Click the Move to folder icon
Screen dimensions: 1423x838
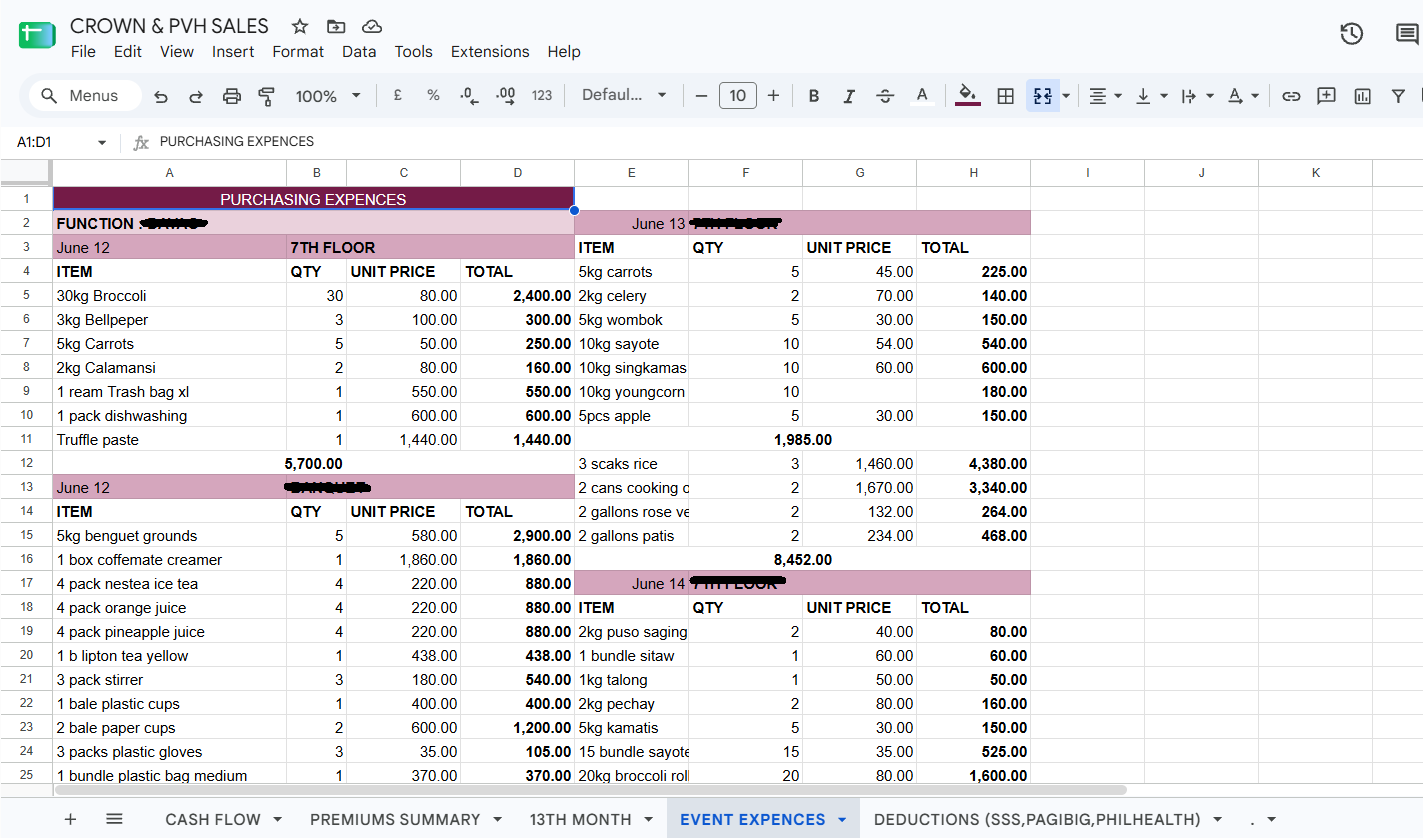click(x=336, y=27)
